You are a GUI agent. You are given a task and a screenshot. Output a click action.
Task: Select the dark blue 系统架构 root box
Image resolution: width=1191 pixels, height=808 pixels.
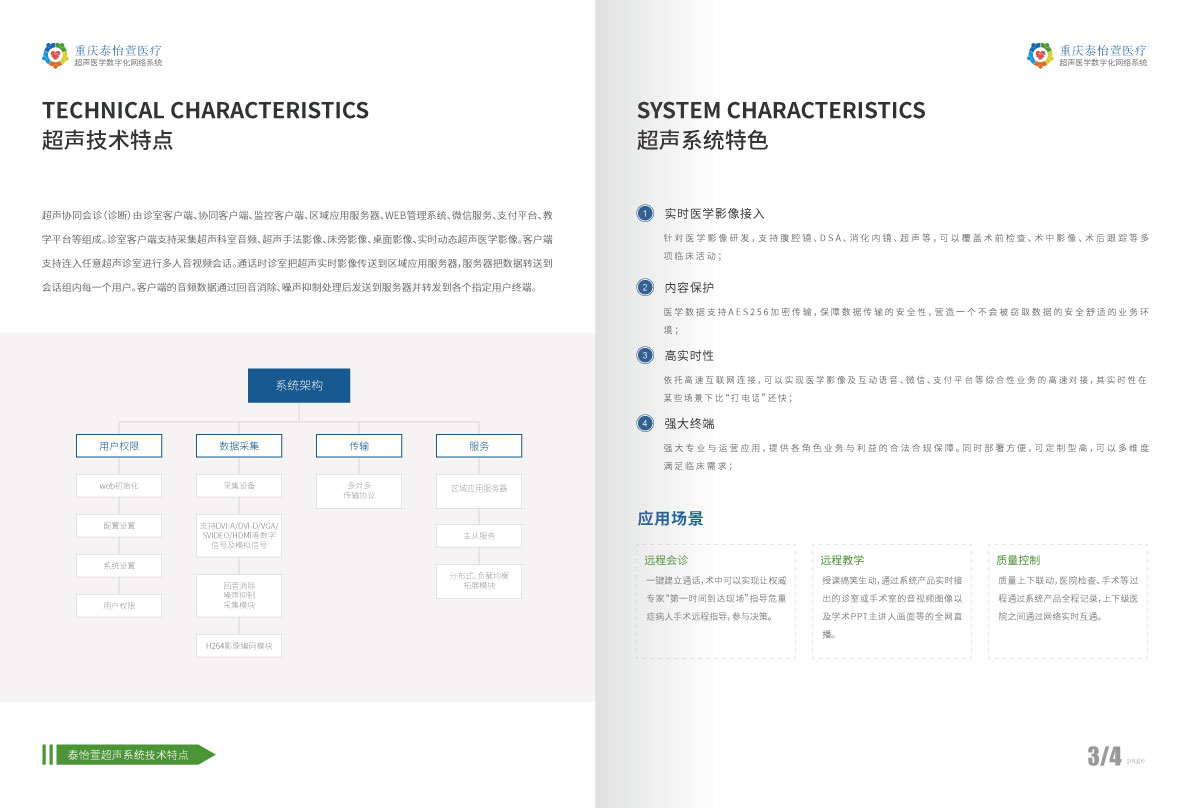point(299,385)
